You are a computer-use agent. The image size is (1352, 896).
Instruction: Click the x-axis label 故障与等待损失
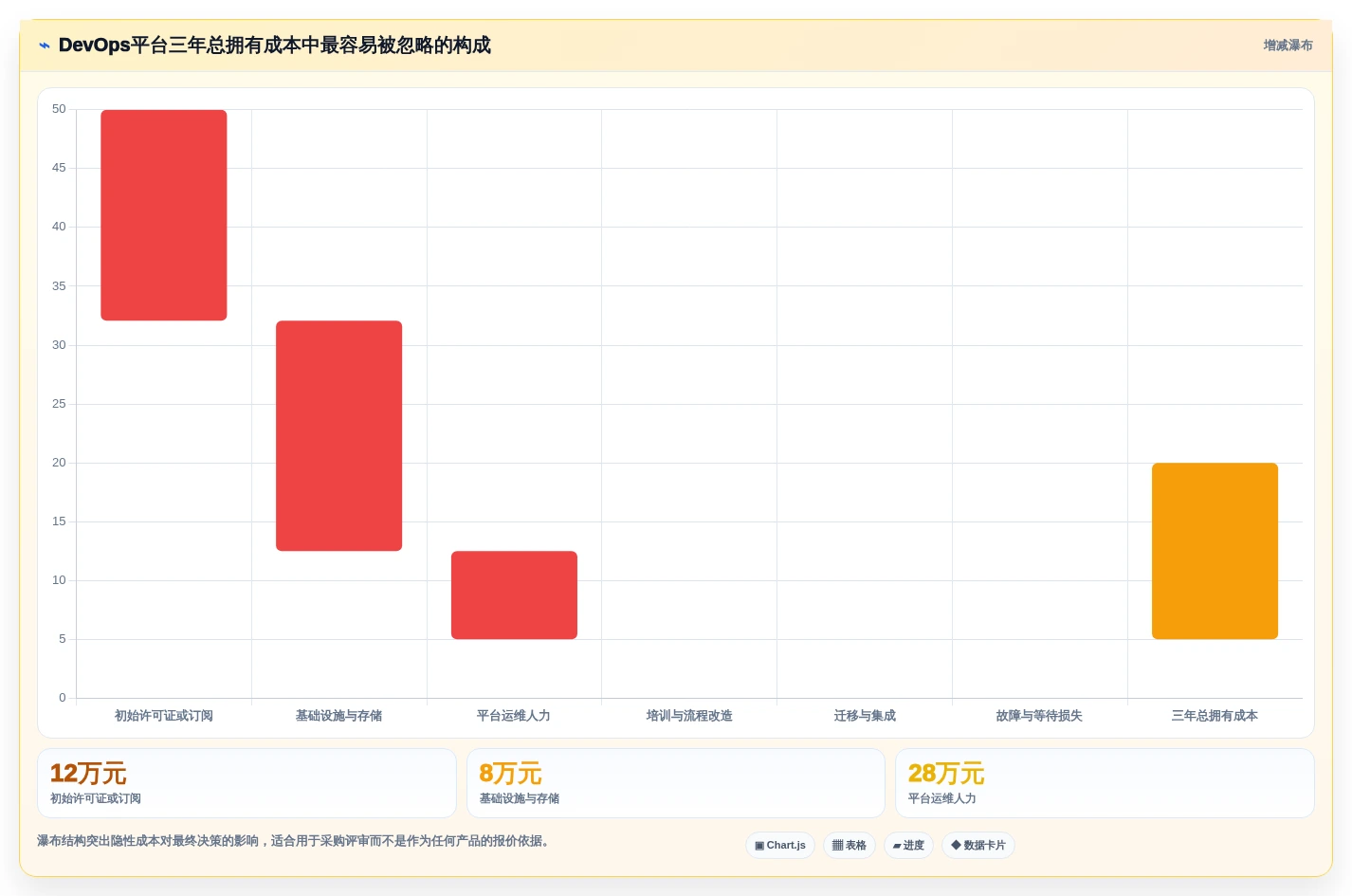pyautogui.click(x=1039, y=716)
